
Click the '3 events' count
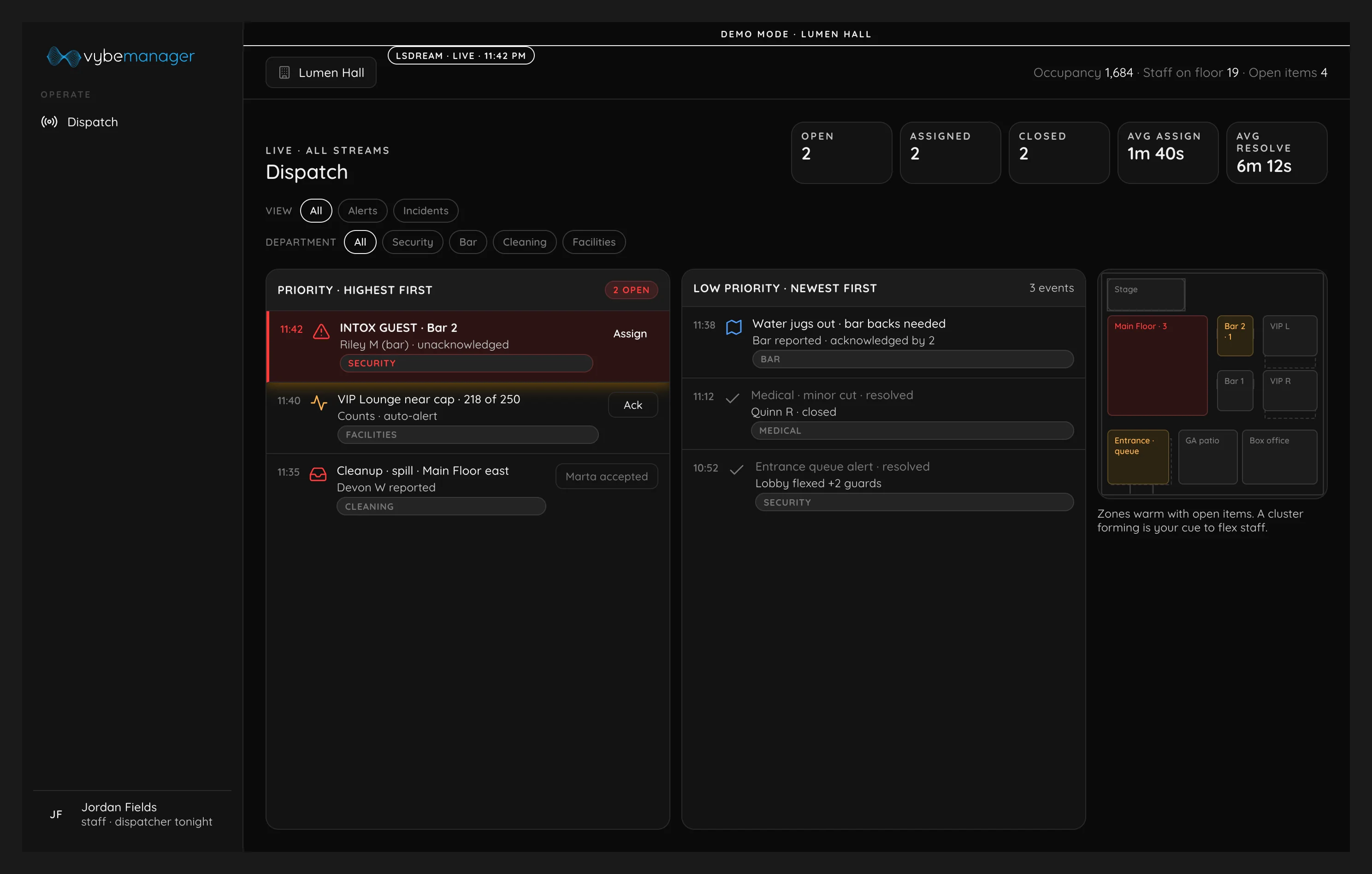(1051, 288)
